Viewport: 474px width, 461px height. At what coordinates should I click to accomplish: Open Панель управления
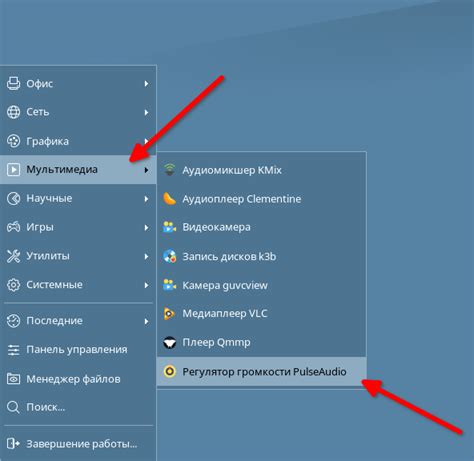point(78,350)
